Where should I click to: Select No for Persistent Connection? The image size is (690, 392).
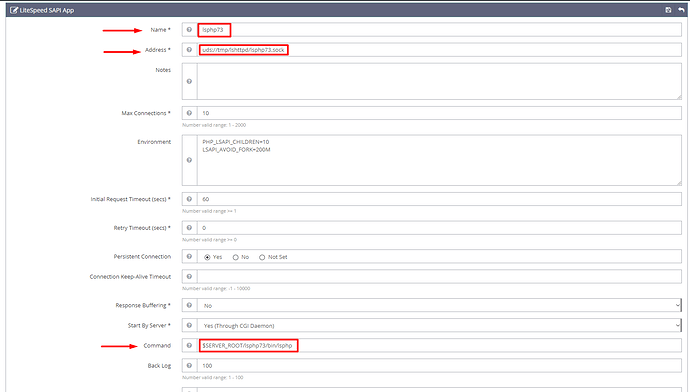click(235, 257)
